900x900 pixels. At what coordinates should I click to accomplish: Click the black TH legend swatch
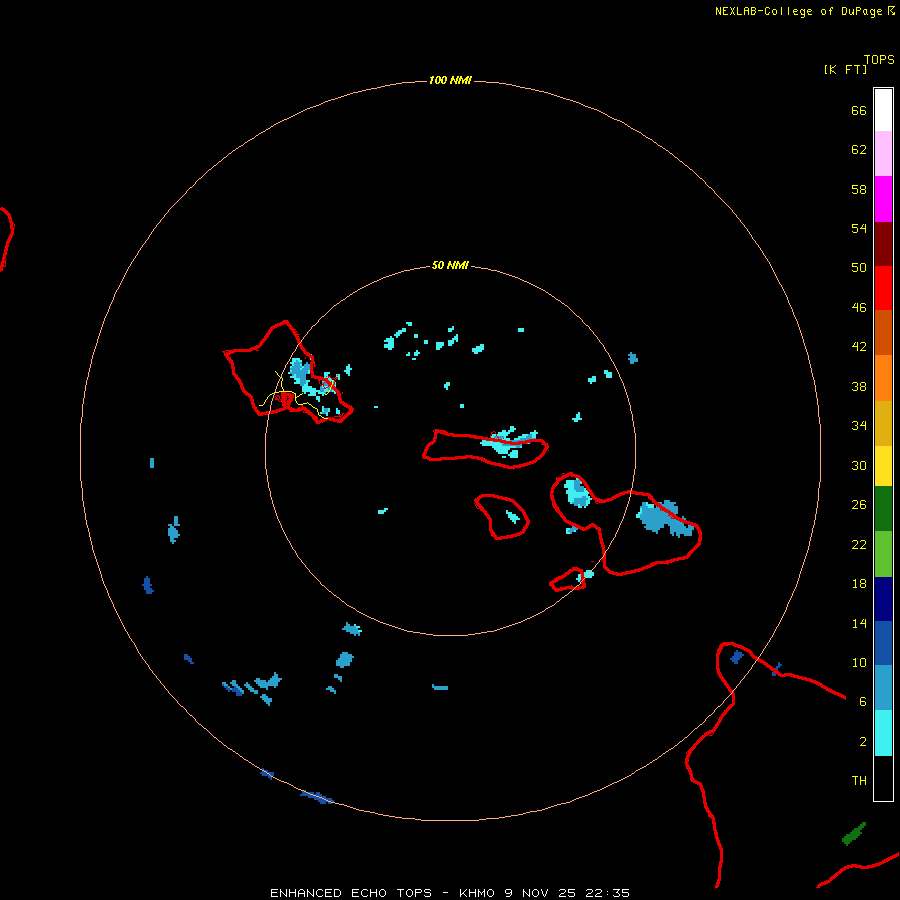pyautogui.click(x=883, y=778)
